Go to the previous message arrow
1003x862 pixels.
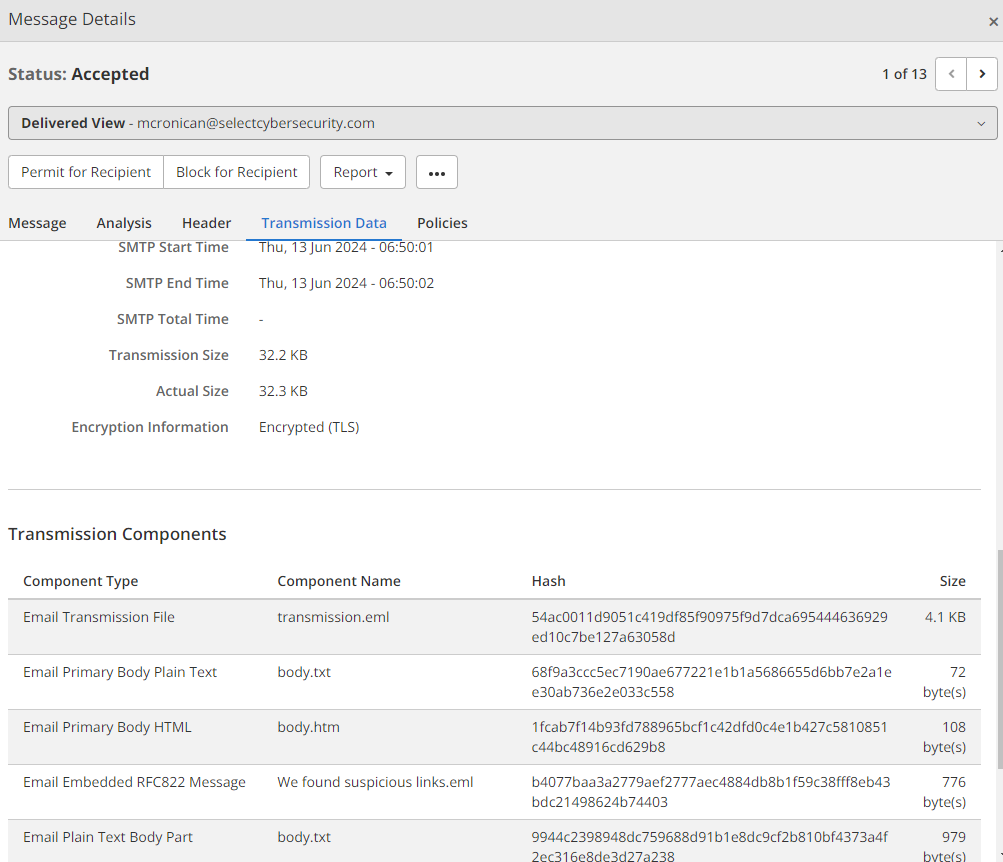(951, 74)
